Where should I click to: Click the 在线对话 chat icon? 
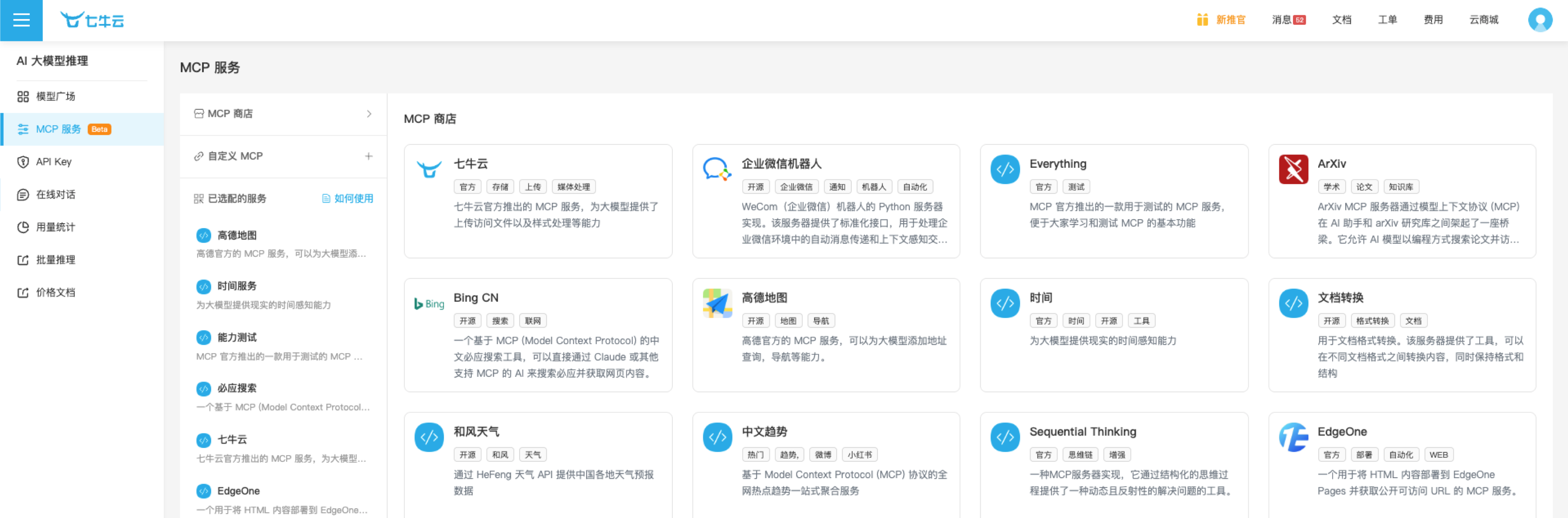pyautogui.click(x=23, y=194)
